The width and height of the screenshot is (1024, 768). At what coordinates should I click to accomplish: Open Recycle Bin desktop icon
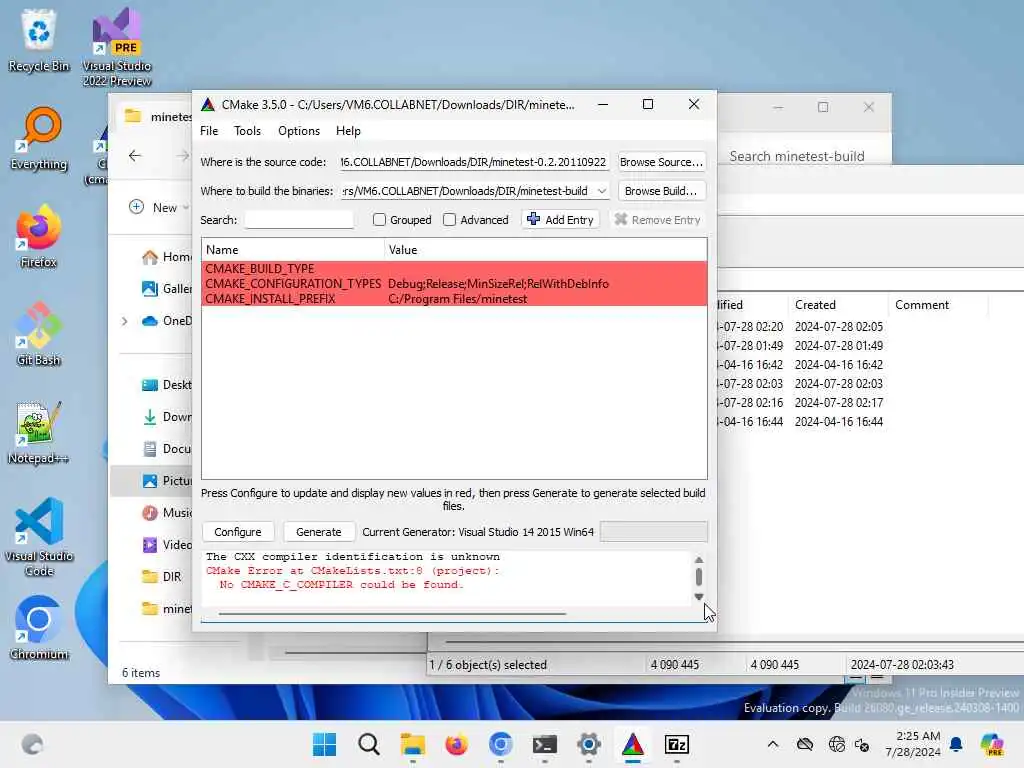(x=39, y=40)
